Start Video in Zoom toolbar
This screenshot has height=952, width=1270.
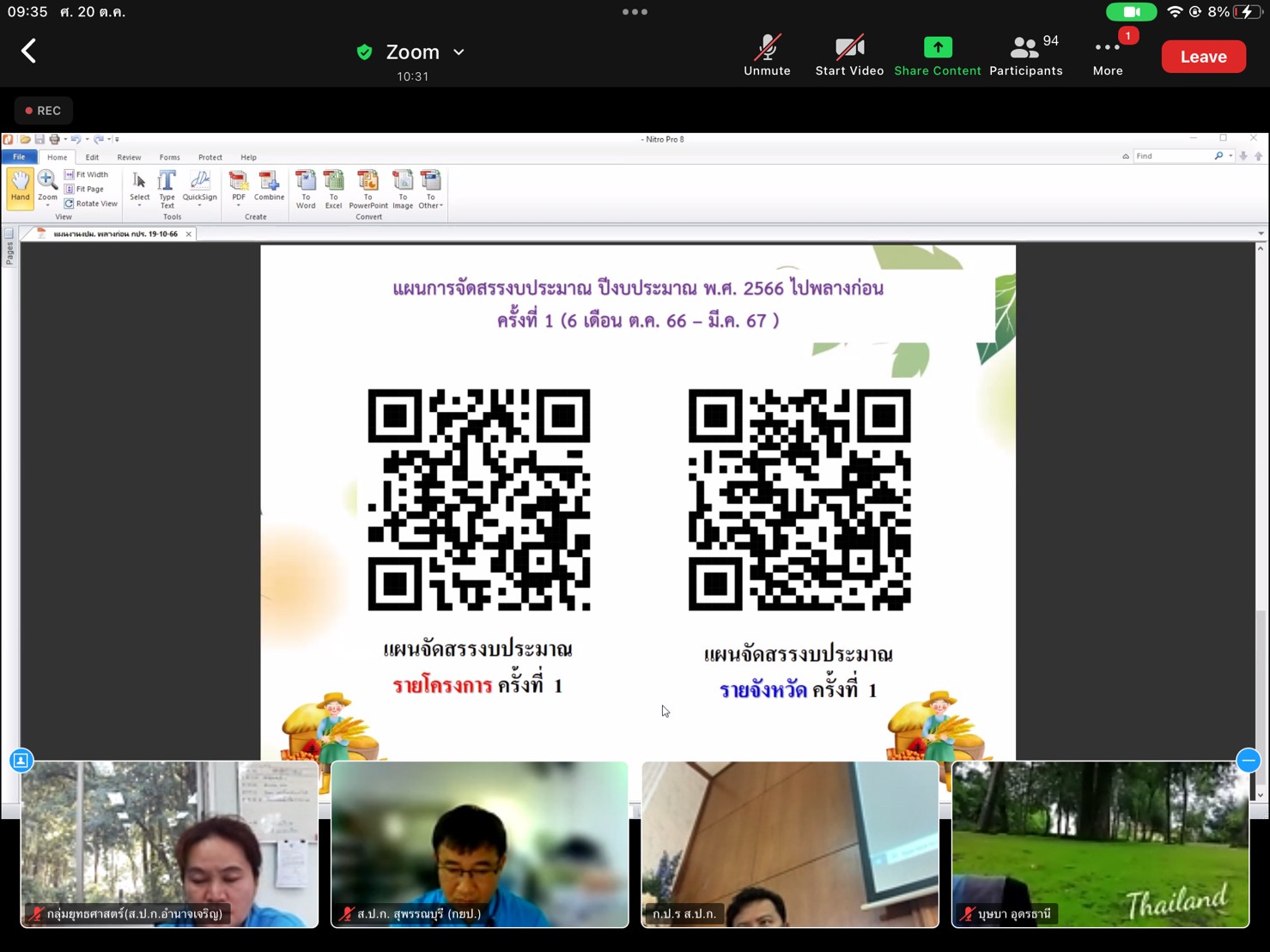point(849,56)
